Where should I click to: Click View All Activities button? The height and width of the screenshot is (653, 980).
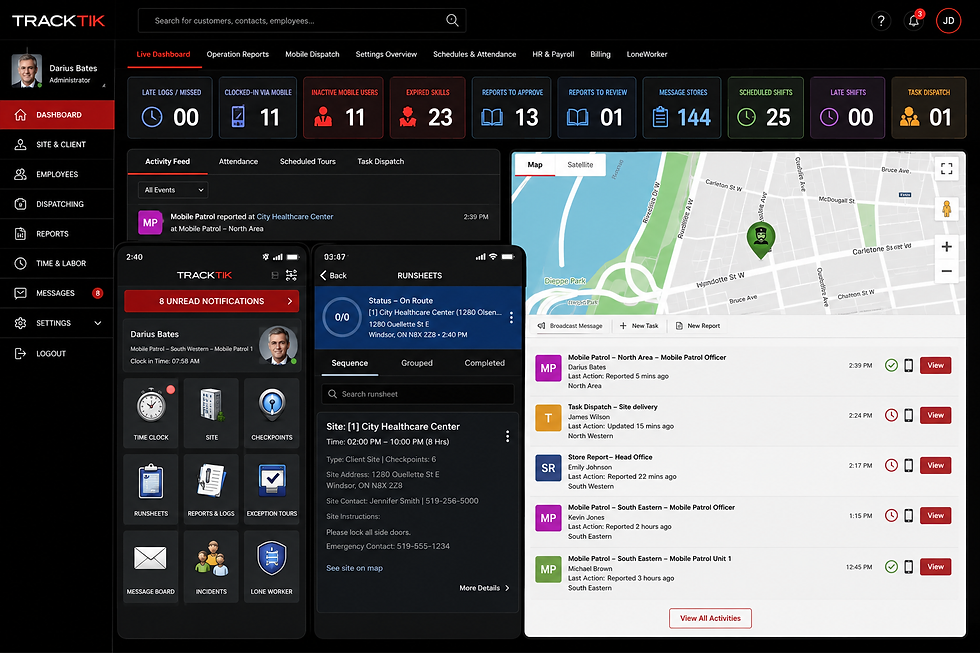pos(711,618)
